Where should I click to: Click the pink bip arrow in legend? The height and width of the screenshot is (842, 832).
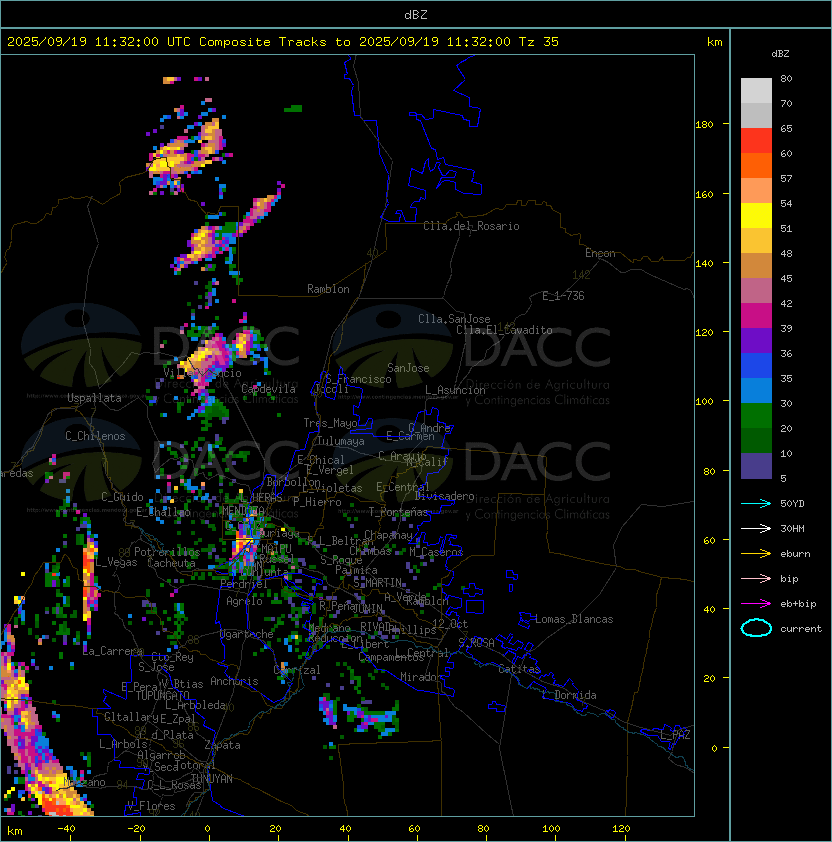click(x=756, y=578)
